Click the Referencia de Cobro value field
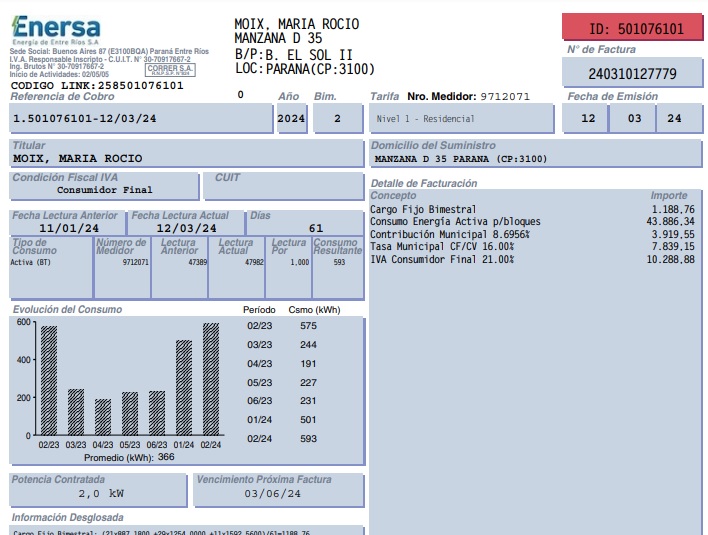Image resolution: width=708 pixels, height=535 pixels. 139,118
